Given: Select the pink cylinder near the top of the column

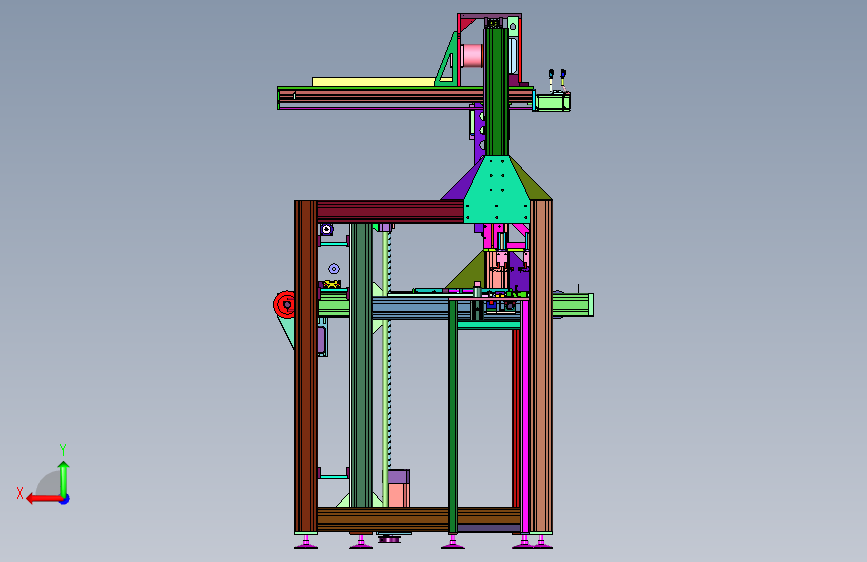Looking at the screenshot, I should coord(473,55).
